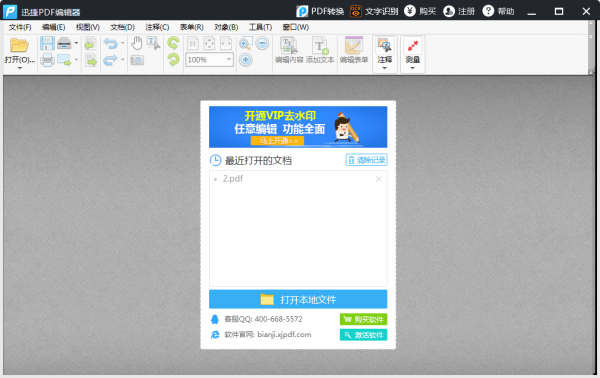The height and width of the screenshot is (378, 600).
Task: Open the 窗口(W) menu
Action: 295,27
